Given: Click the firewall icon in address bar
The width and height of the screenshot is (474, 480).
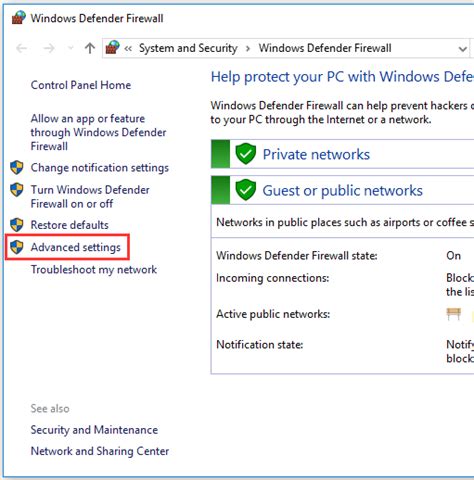Looking at the screenshot, I should click(x=113, y=48).
